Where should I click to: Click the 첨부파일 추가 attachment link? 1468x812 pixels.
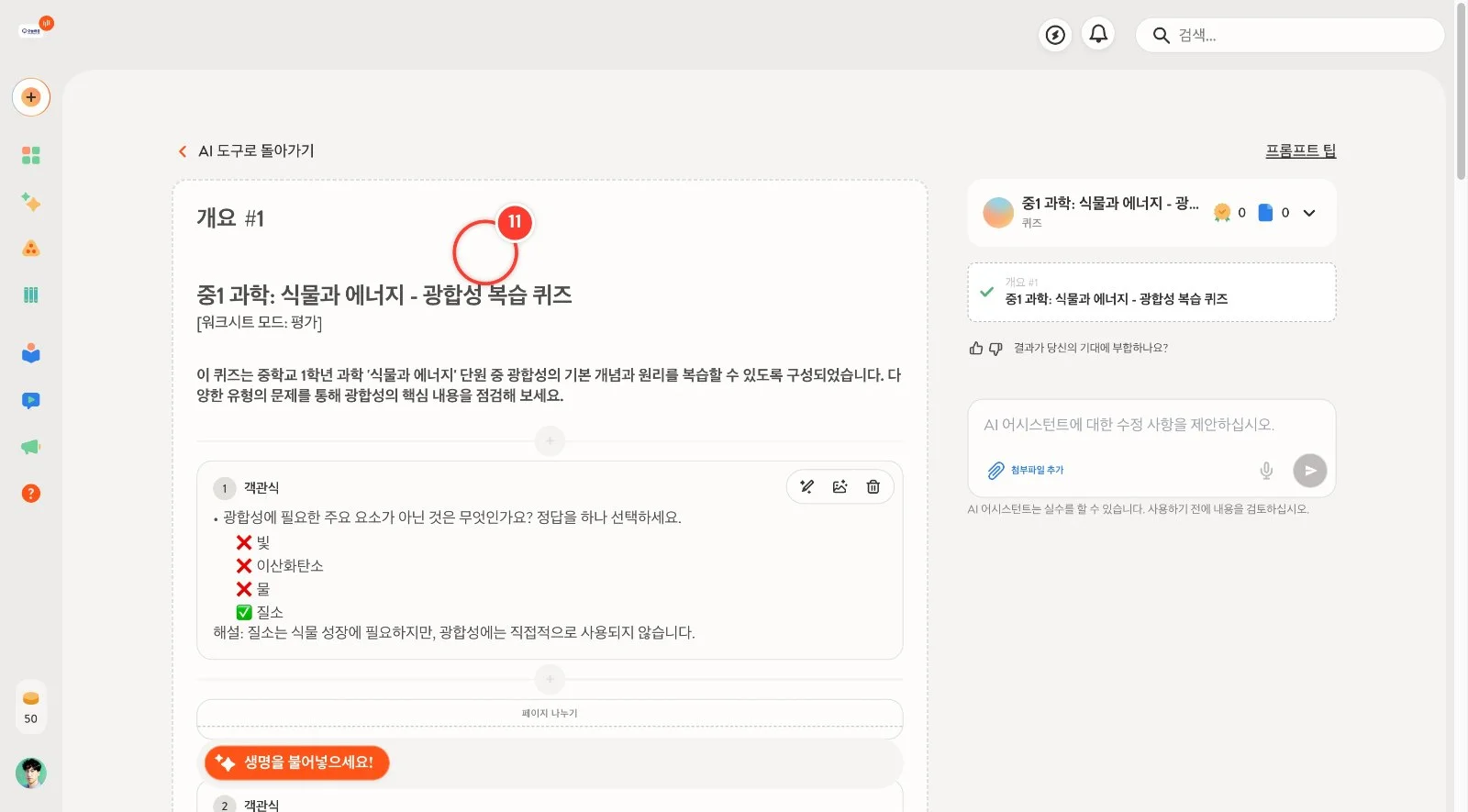(1026, 471)
